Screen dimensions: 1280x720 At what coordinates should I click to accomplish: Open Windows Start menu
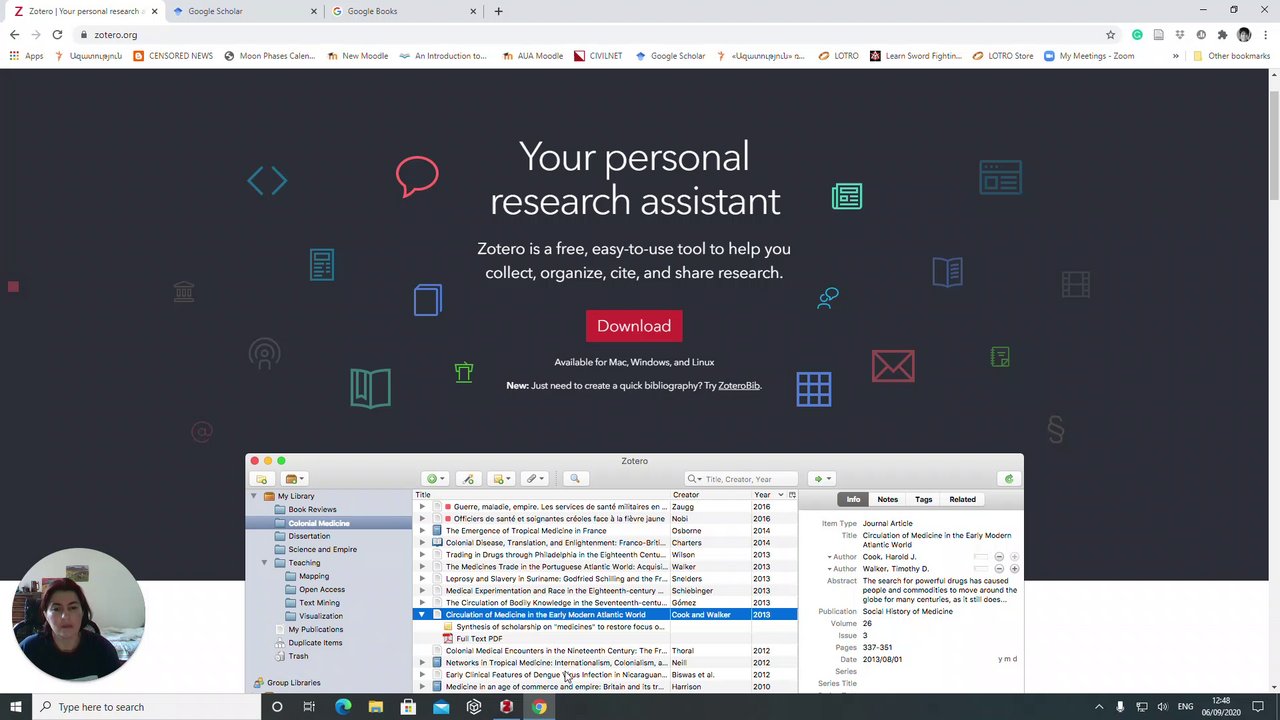[x=16, y=707]
